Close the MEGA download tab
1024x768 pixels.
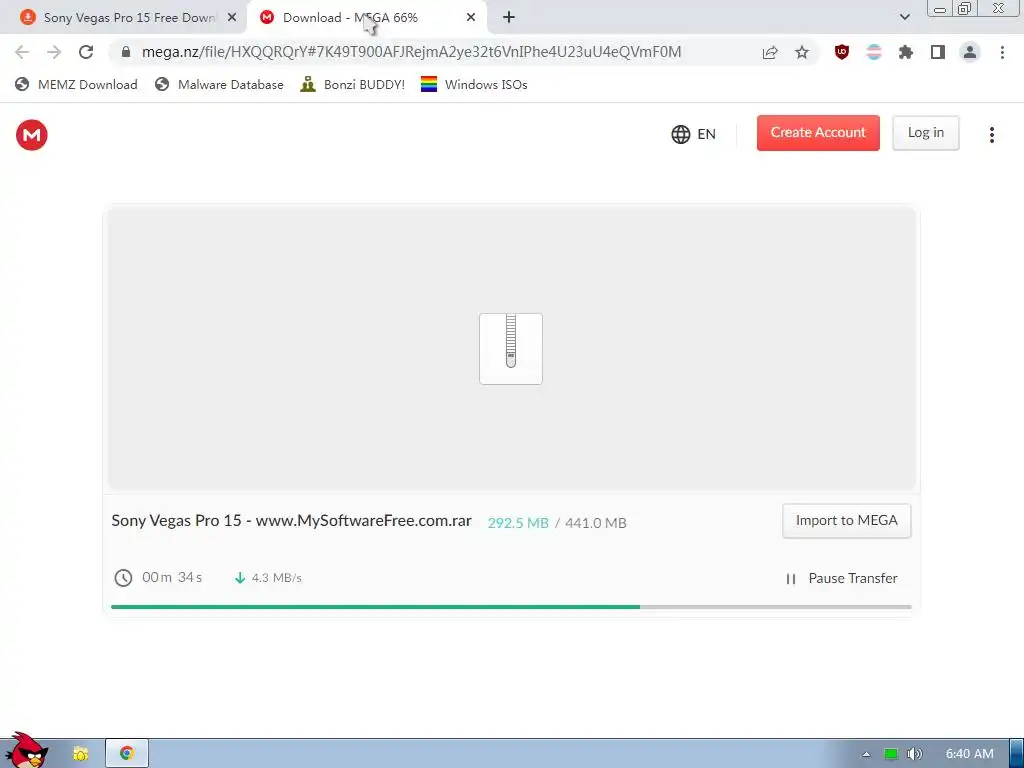click(x=471, y=18)
